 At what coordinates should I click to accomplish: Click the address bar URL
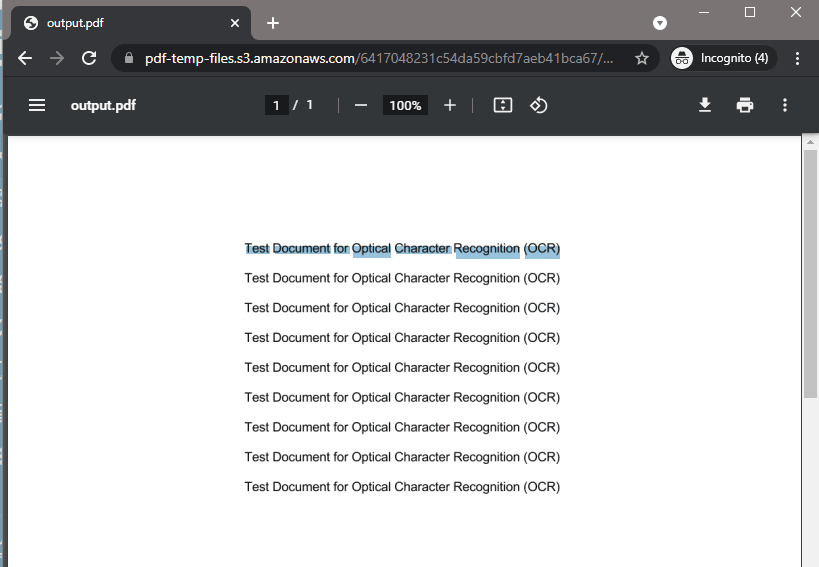380,58
